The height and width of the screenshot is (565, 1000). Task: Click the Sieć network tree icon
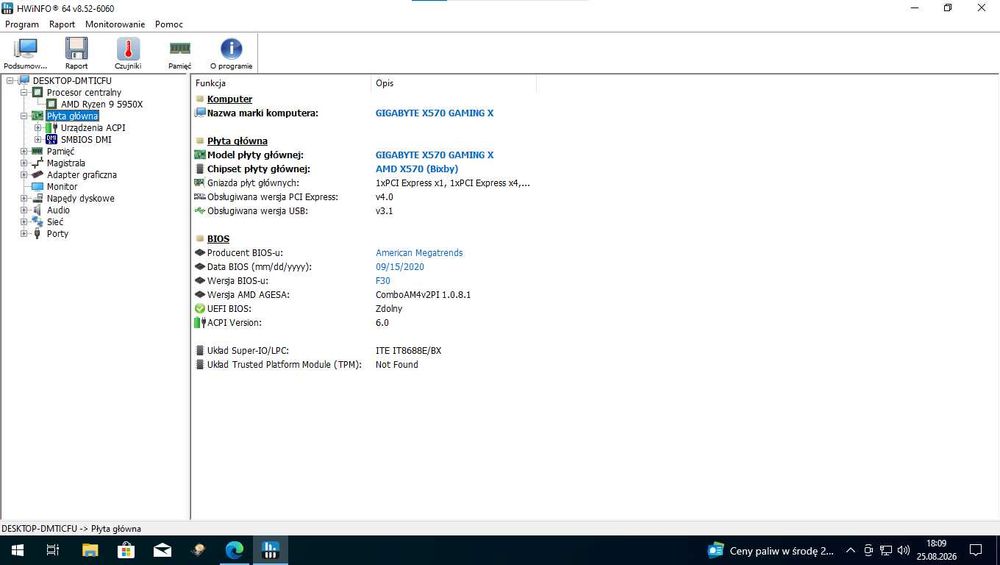[38, 222]
